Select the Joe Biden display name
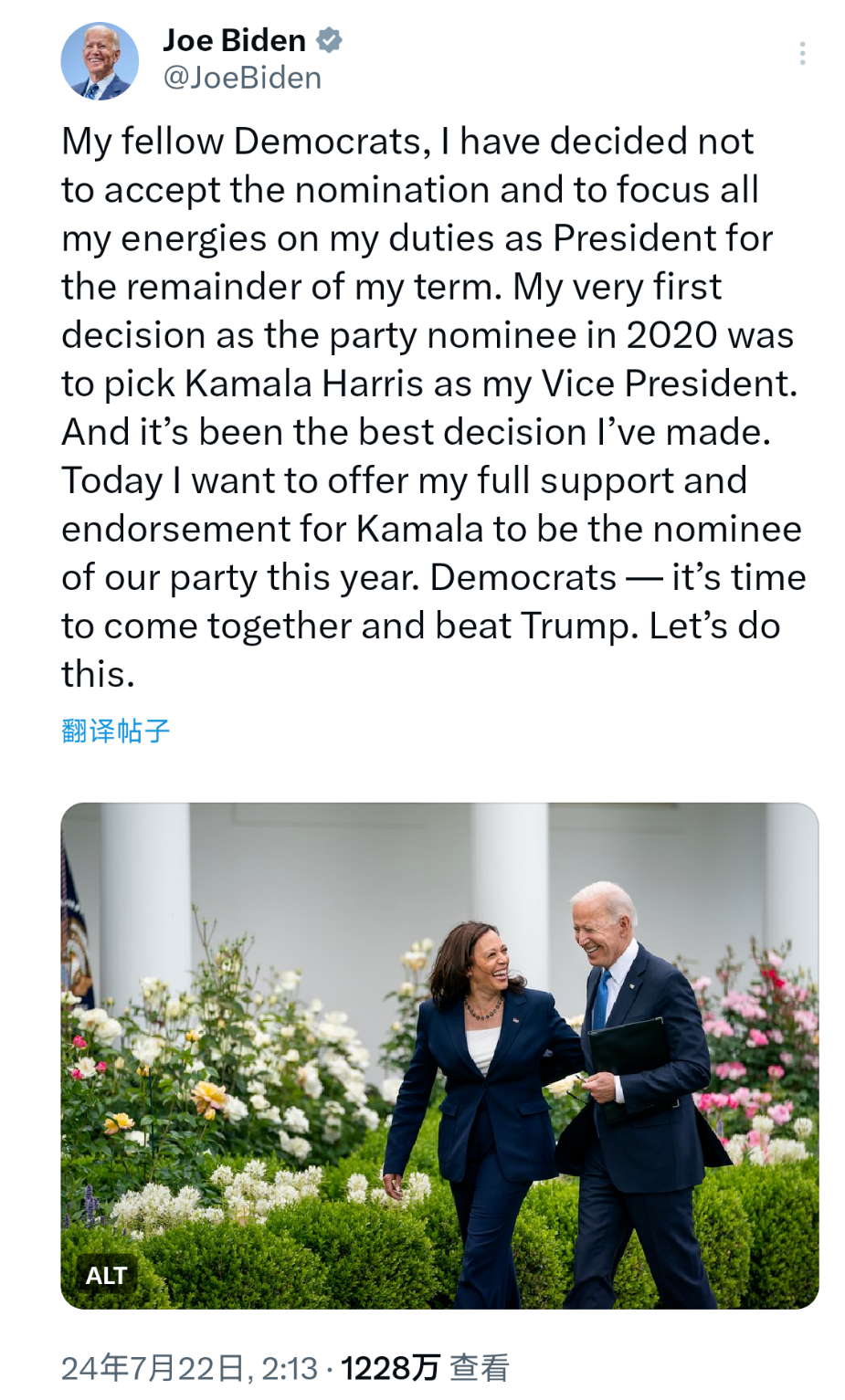The image size is (845, 1400). [235, 40]
